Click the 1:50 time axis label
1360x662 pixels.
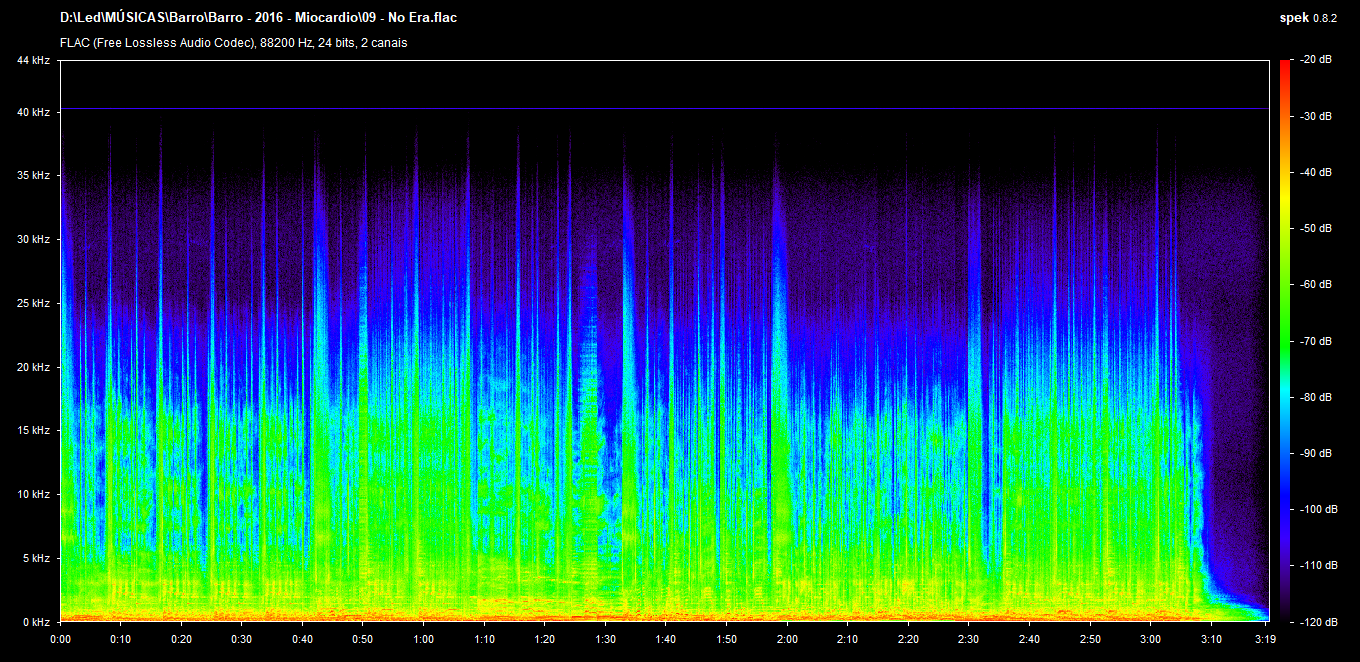pos(726,639)
